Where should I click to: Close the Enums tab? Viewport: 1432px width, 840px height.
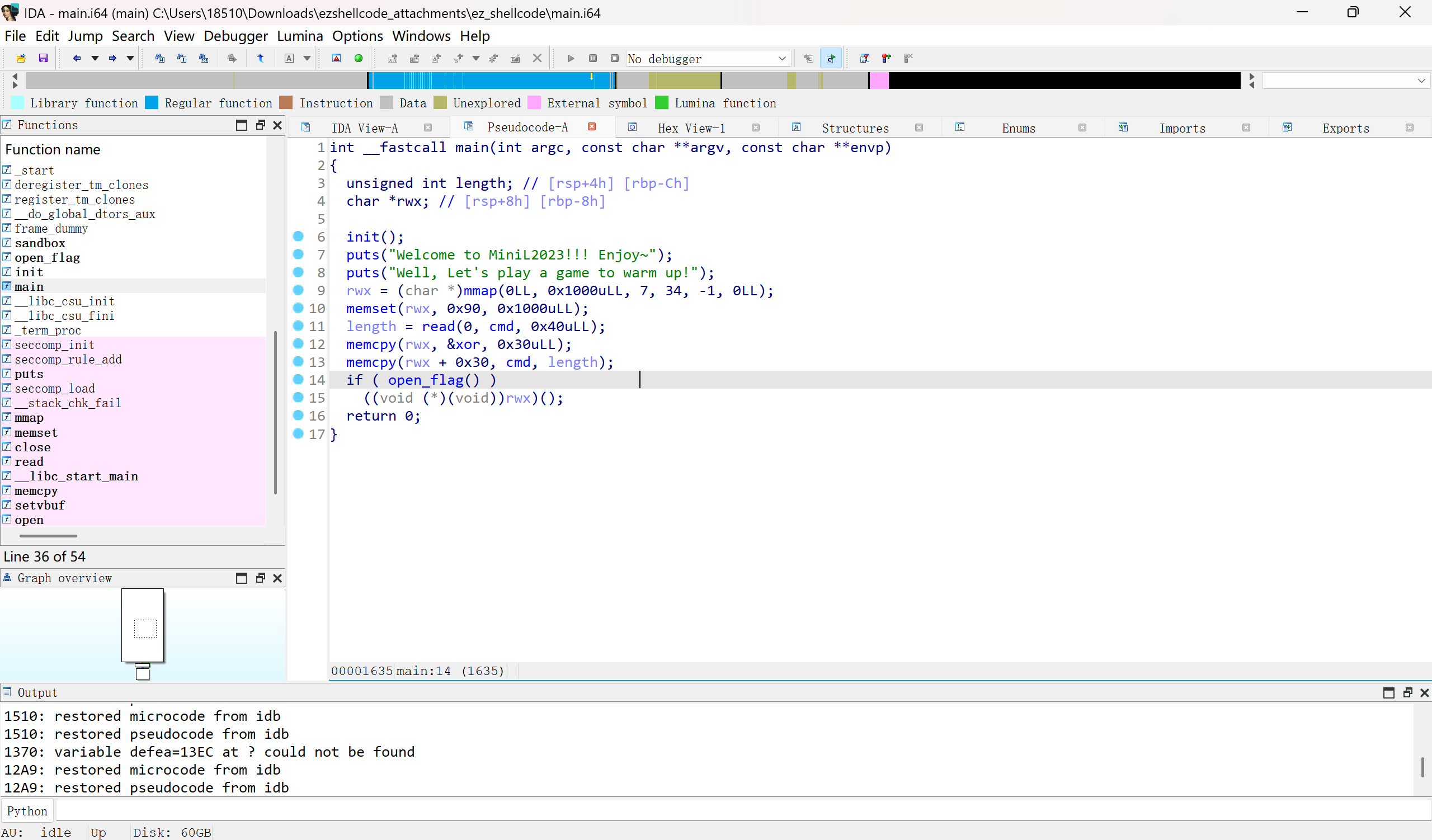point(1082,129)
